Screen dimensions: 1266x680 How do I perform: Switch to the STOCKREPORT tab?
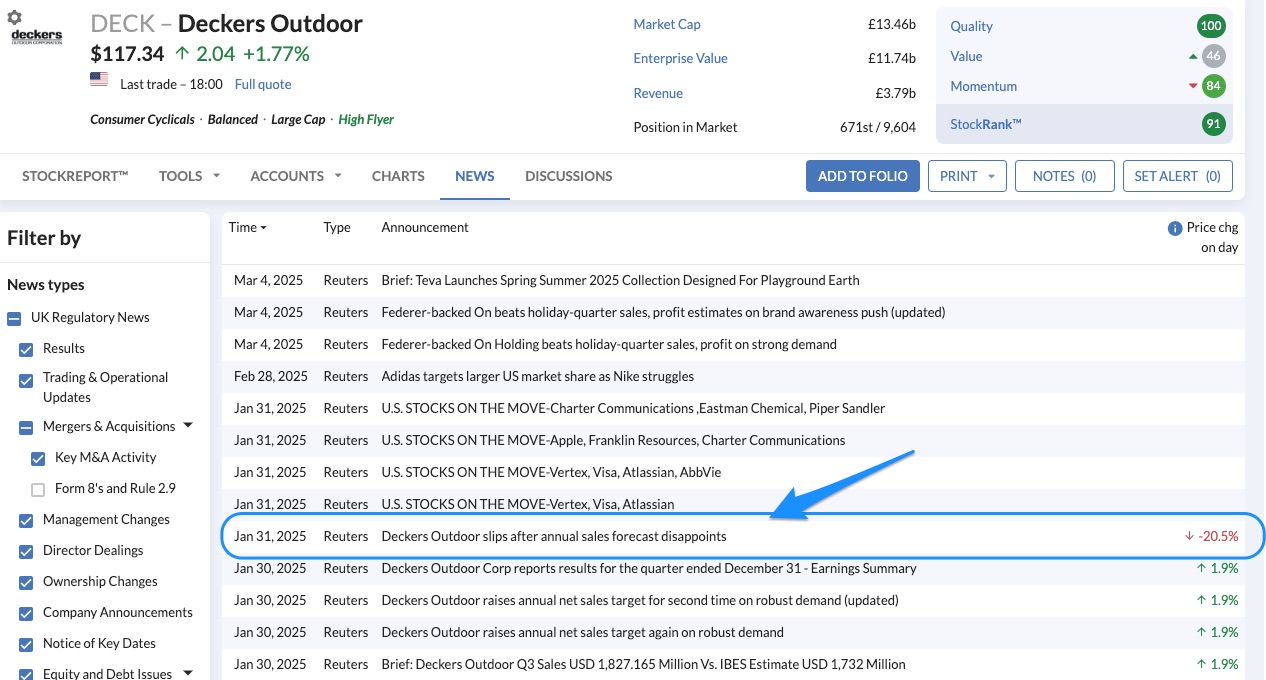(x=75, y=176)
